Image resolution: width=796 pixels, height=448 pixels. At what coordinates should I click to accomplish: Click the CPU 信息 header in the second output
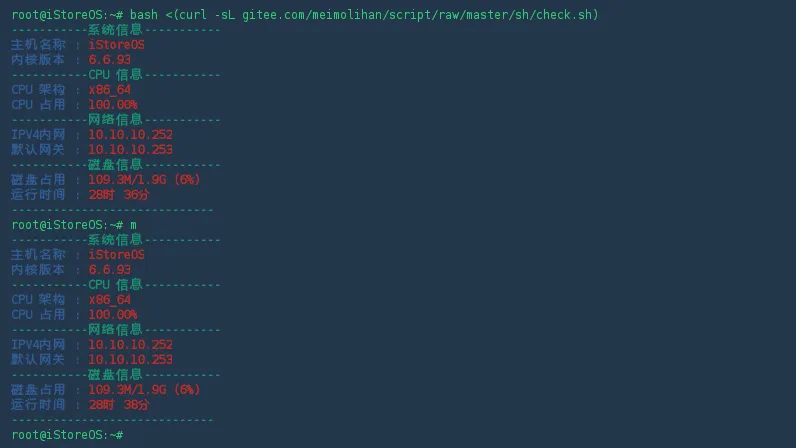[x=115, y=285]
